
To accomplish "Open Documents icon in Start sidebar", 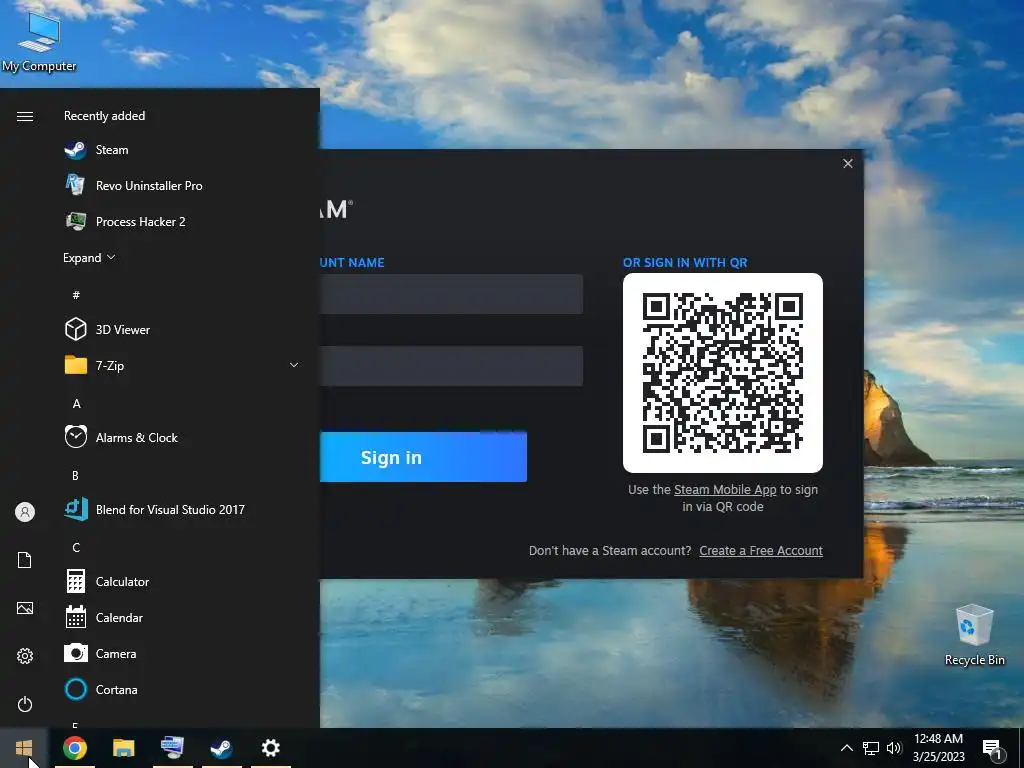I will [25, 560].
